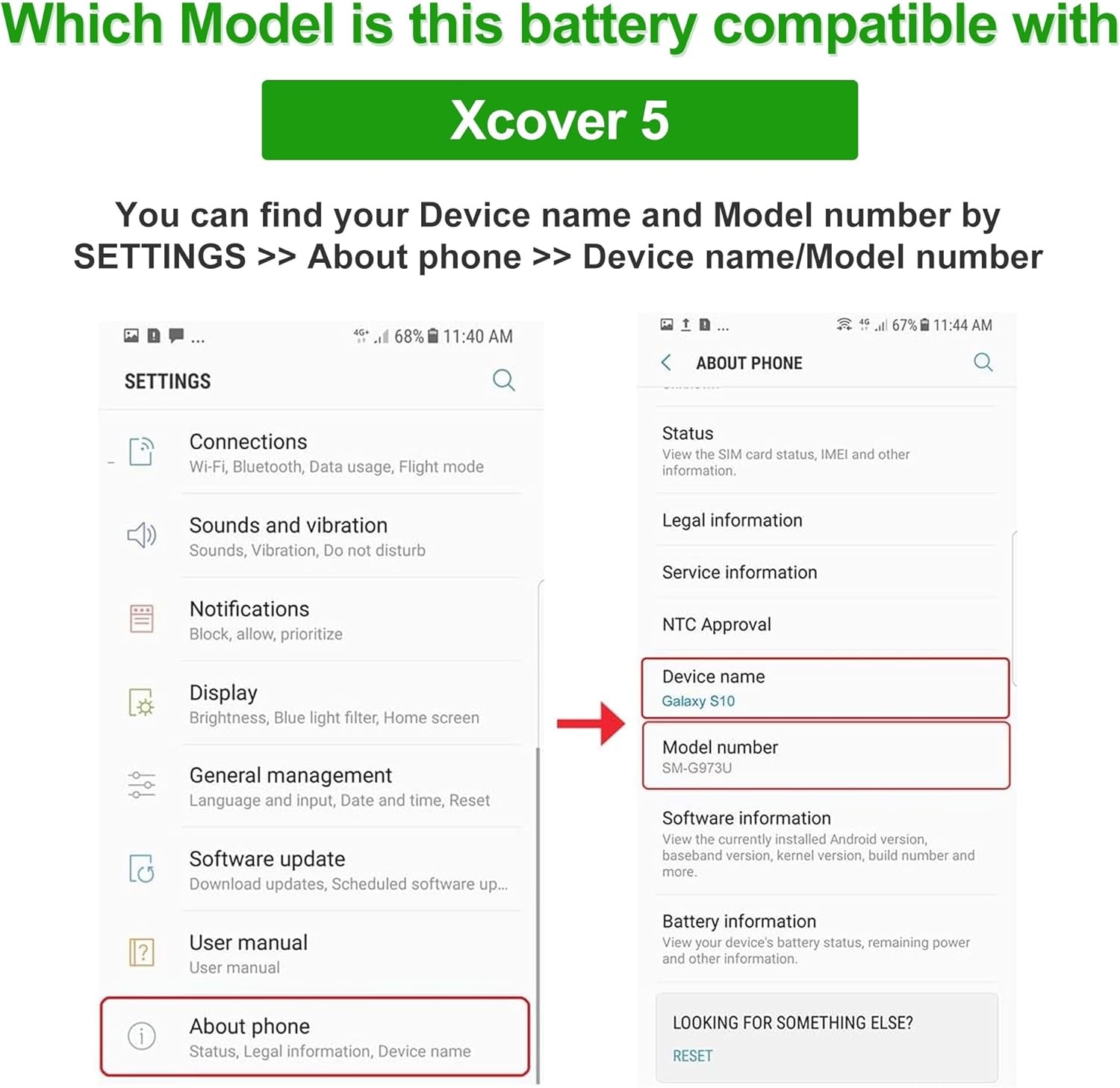Tap the Sounds and vibration speaker icon
Screen dimensions: 1120x1088
(141, 535)
